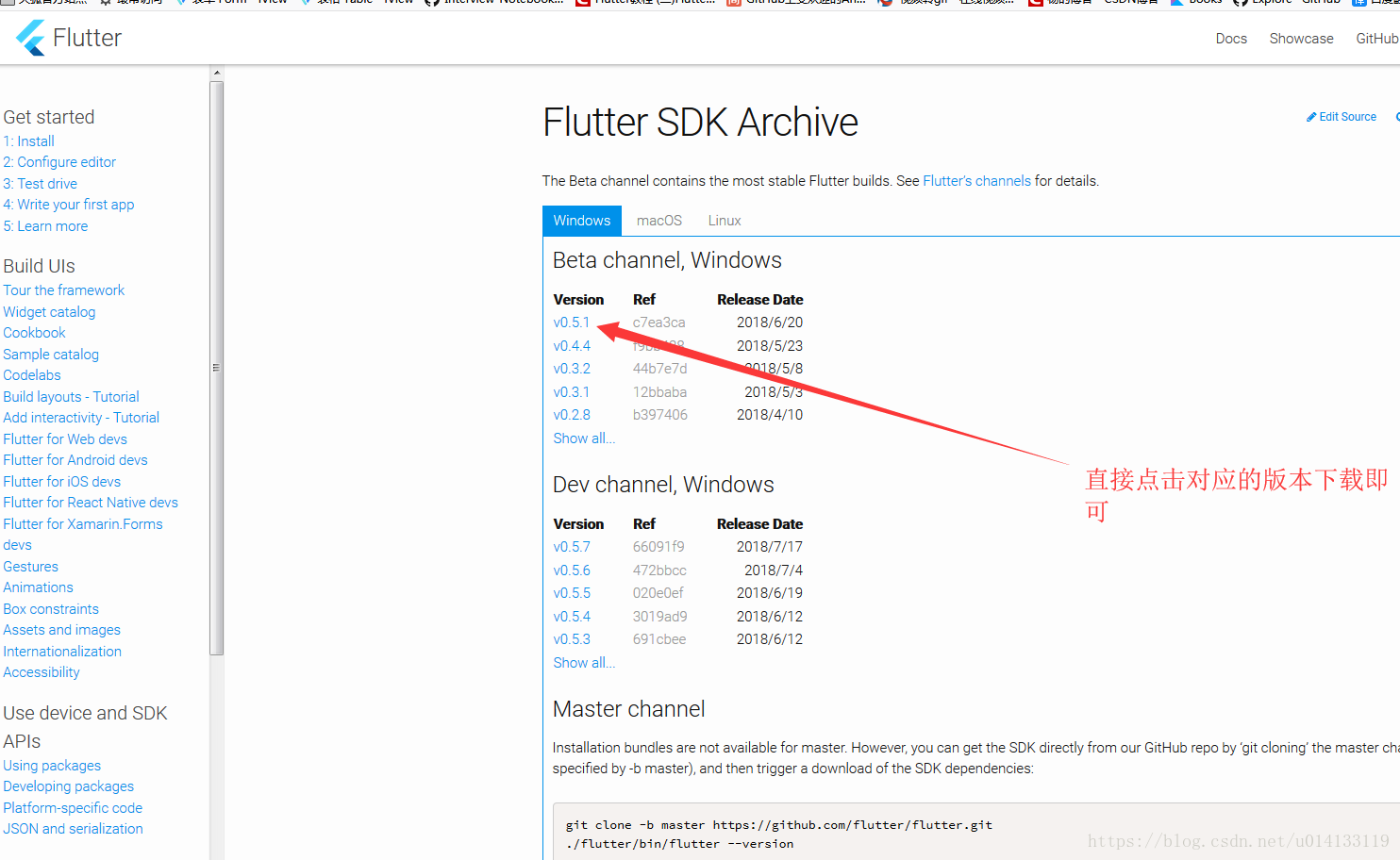Open the Gestures page
Viewport: 1400px width, 860px height.
30,567
